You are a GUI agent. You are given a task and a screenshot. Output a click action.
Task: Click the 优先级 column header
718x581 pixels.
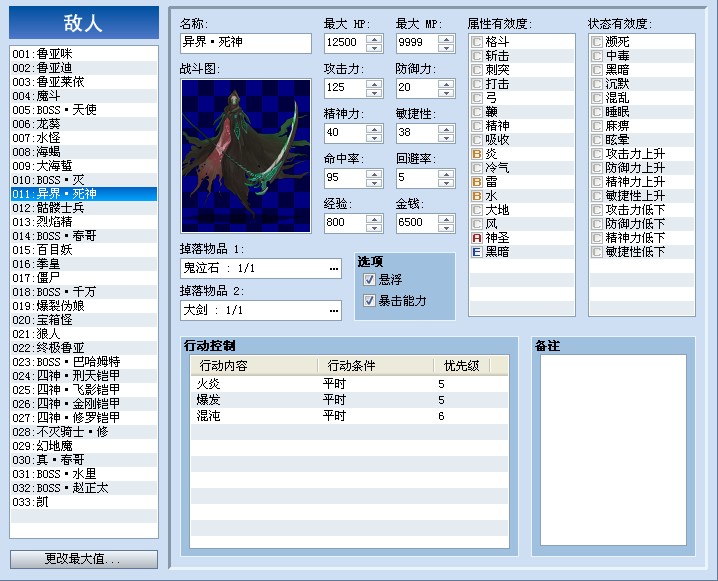pyautogui.click(x=462, y=366)
